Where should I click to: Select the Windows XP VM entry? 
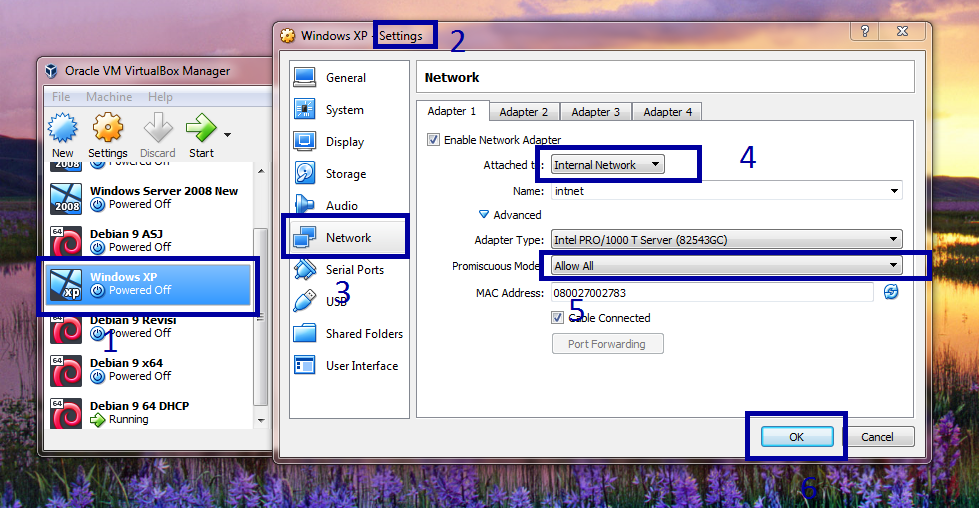148,284
